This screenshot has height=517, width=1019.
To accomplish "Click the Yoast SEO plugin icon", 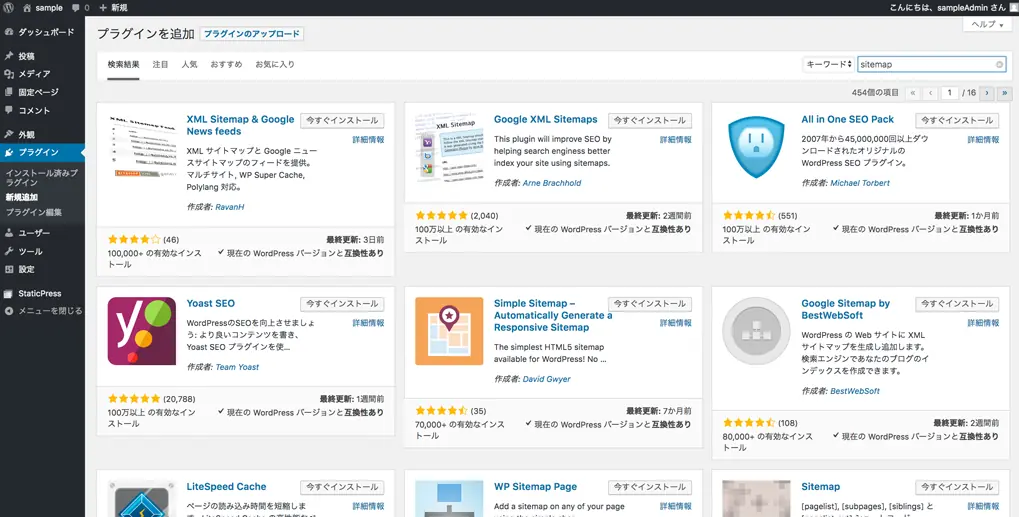I will pos(142,331).
